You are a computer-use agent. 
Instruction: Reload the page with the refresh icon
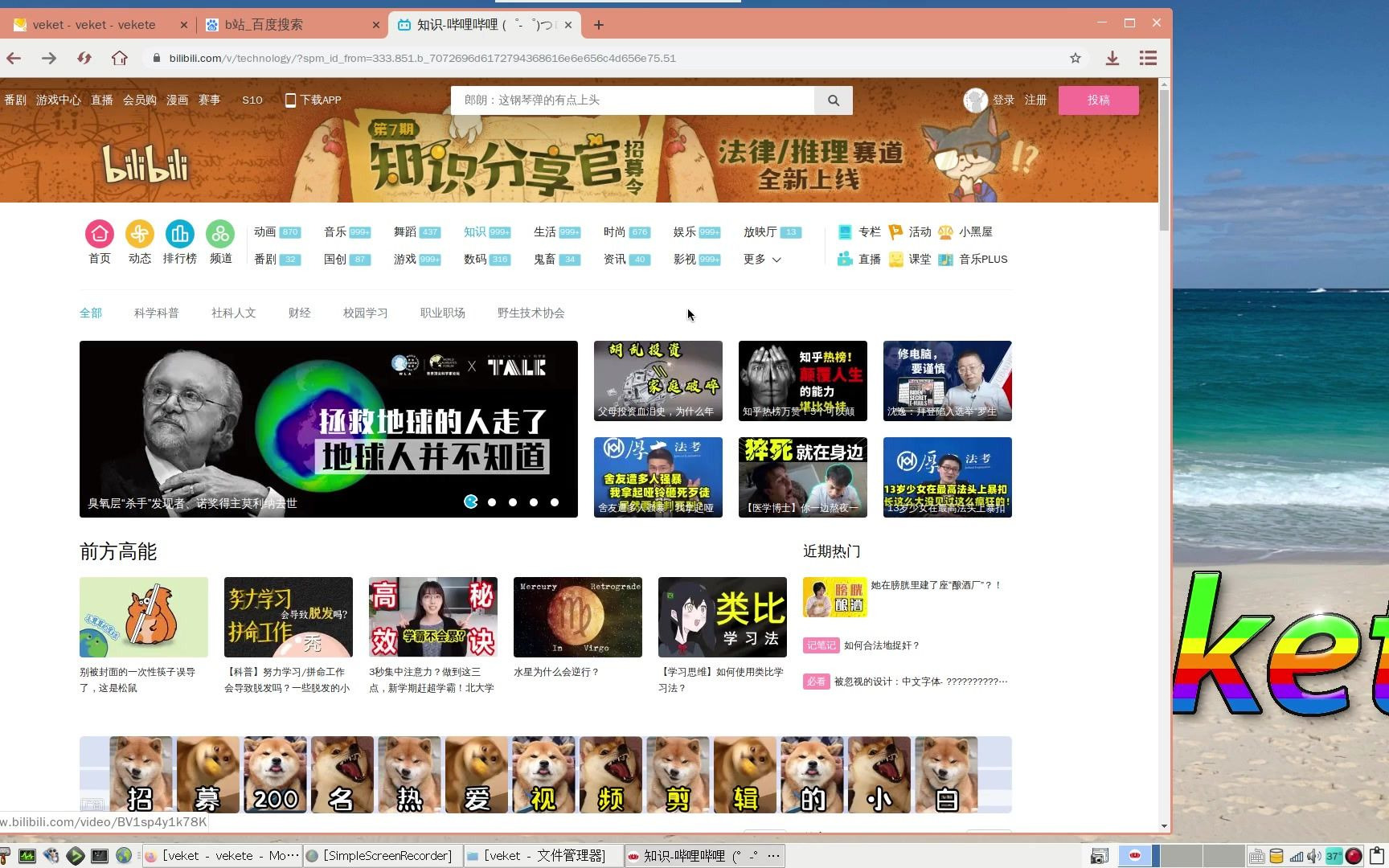(x=84, y=58)
